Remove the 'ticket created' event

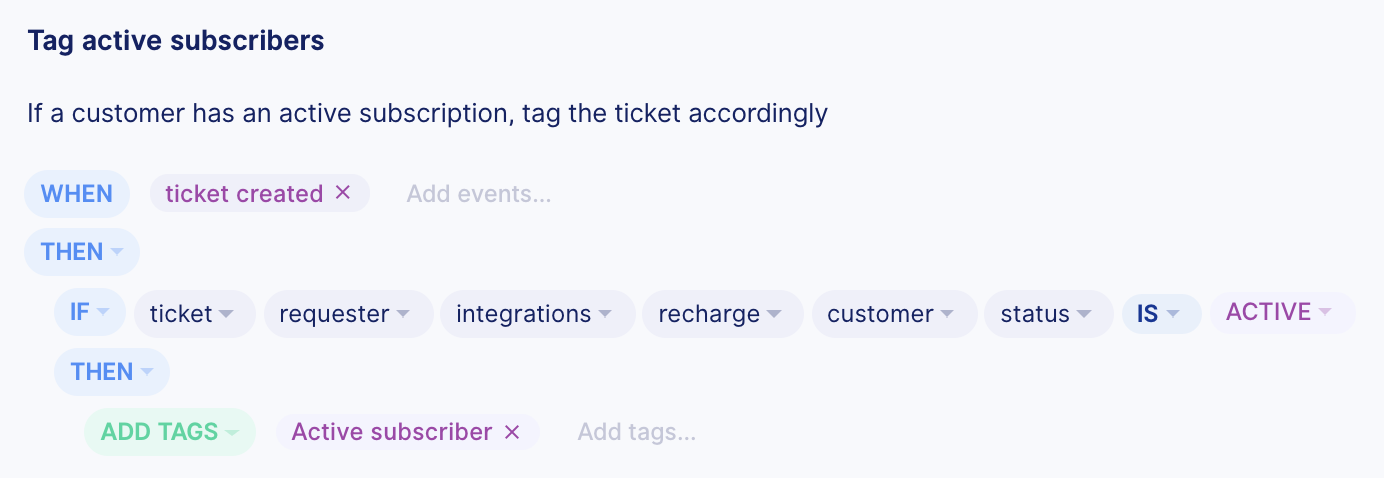(343, 193)
